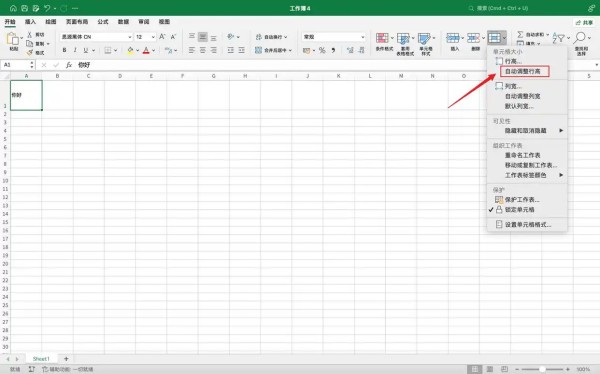Click the Home icon in title bar
The width and height of the screenshot is (600, 374).
click(13, 8)
